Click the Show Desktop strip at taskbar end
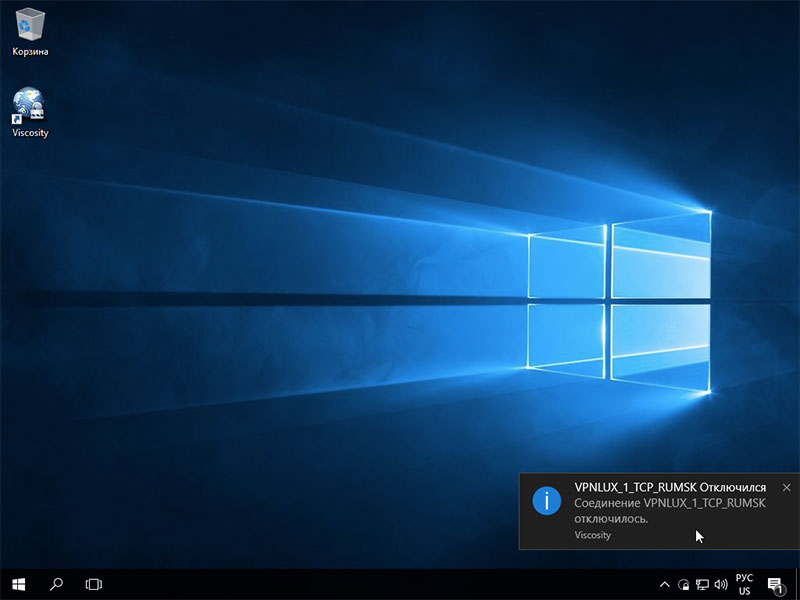The height and width of the screenshot is (600, 800). tap(797, 585)
